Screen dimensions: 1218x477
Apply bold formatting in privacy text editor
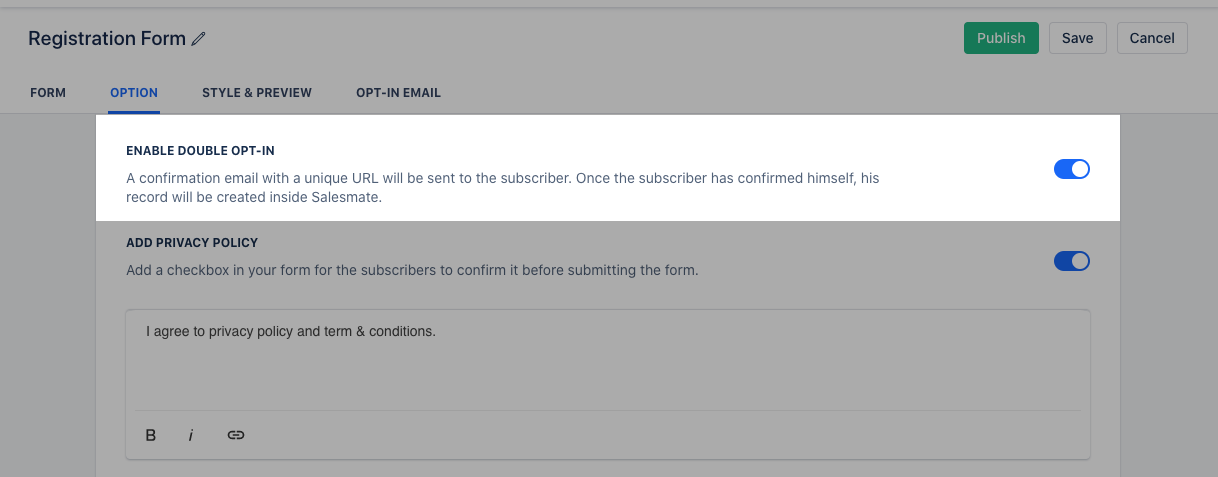coord(151,435)
